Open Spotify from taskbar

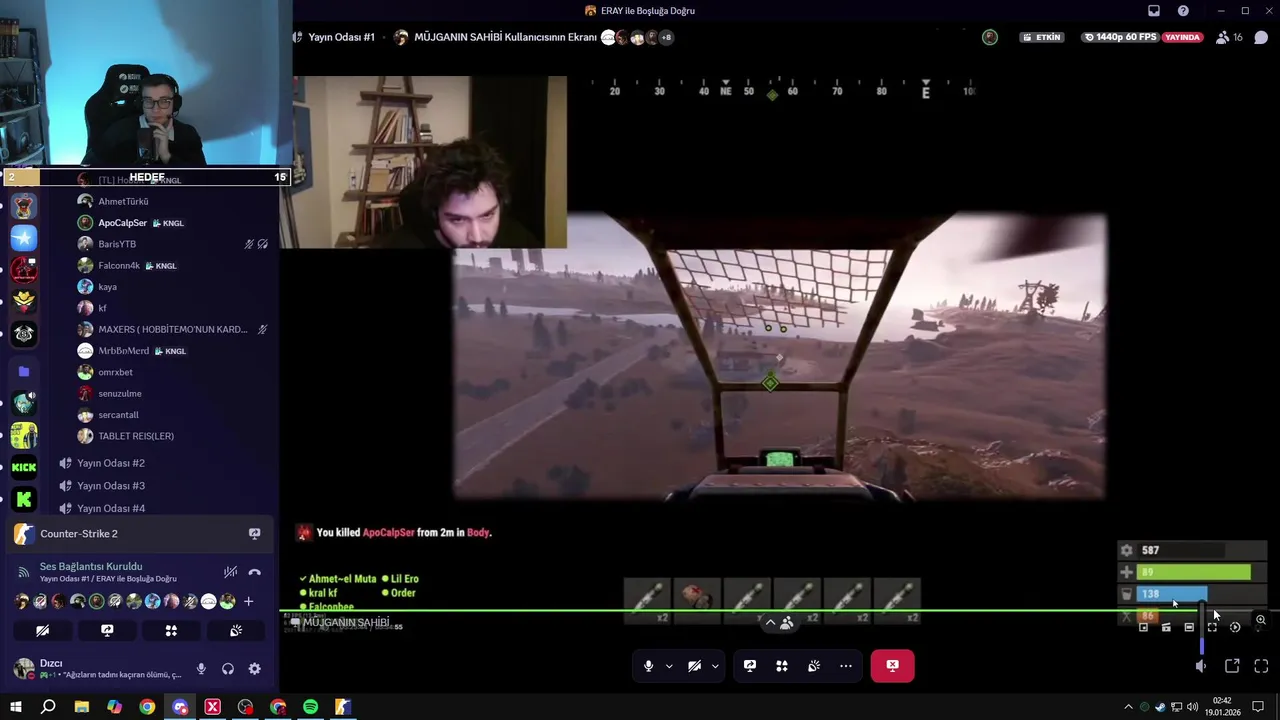310,707
